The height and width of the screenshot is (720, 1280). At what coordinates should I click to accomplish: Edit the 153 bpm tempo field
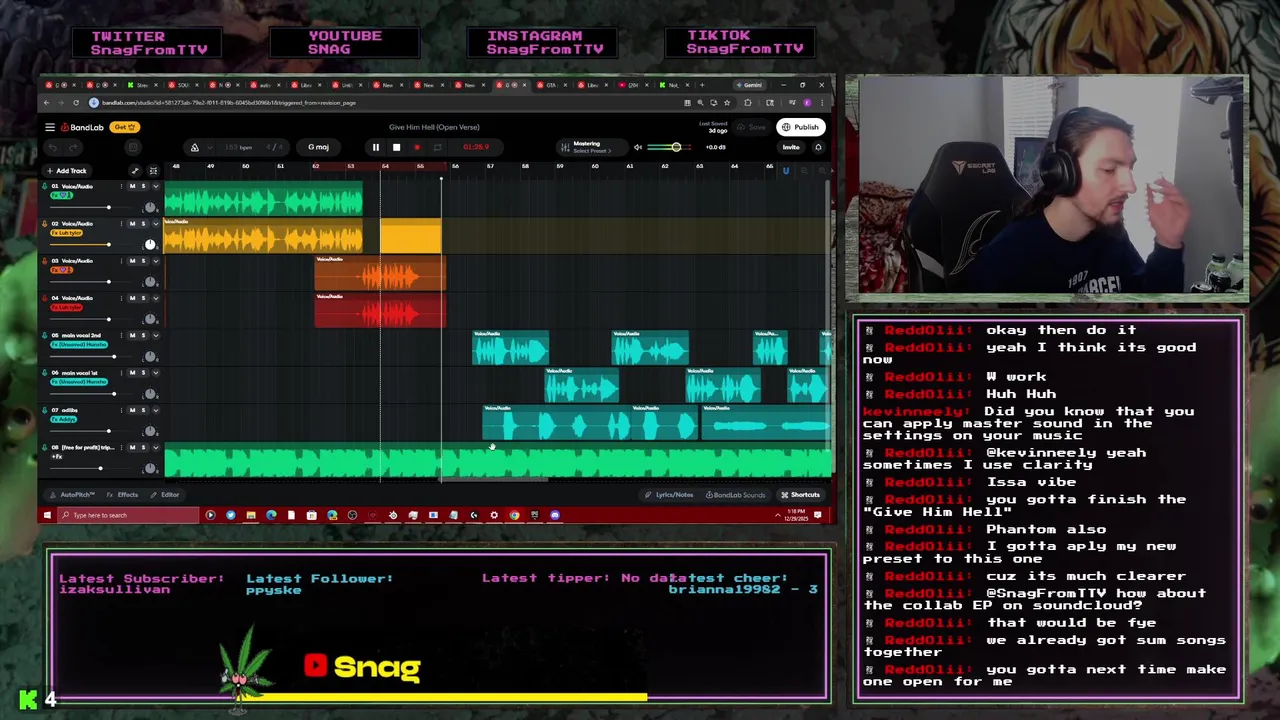pyautogui.click(x=238, y=147)
